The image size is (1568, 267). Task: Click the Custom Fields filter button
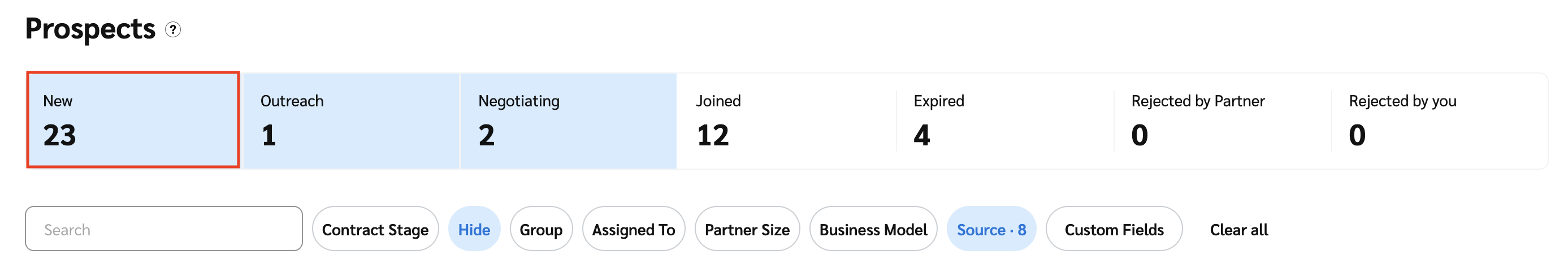(1114, 229)
